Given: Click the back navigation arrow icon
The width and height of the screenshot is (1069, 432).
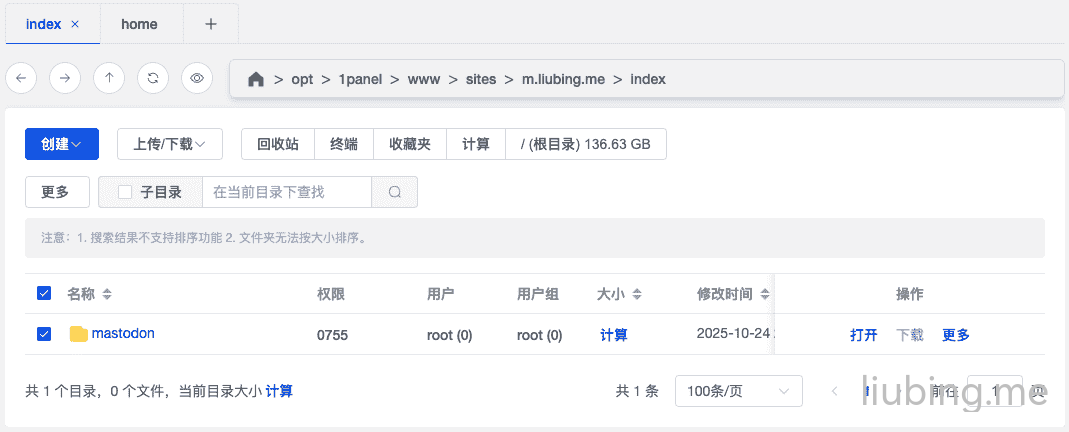Looking at the screenshot, I should [22, 78].
